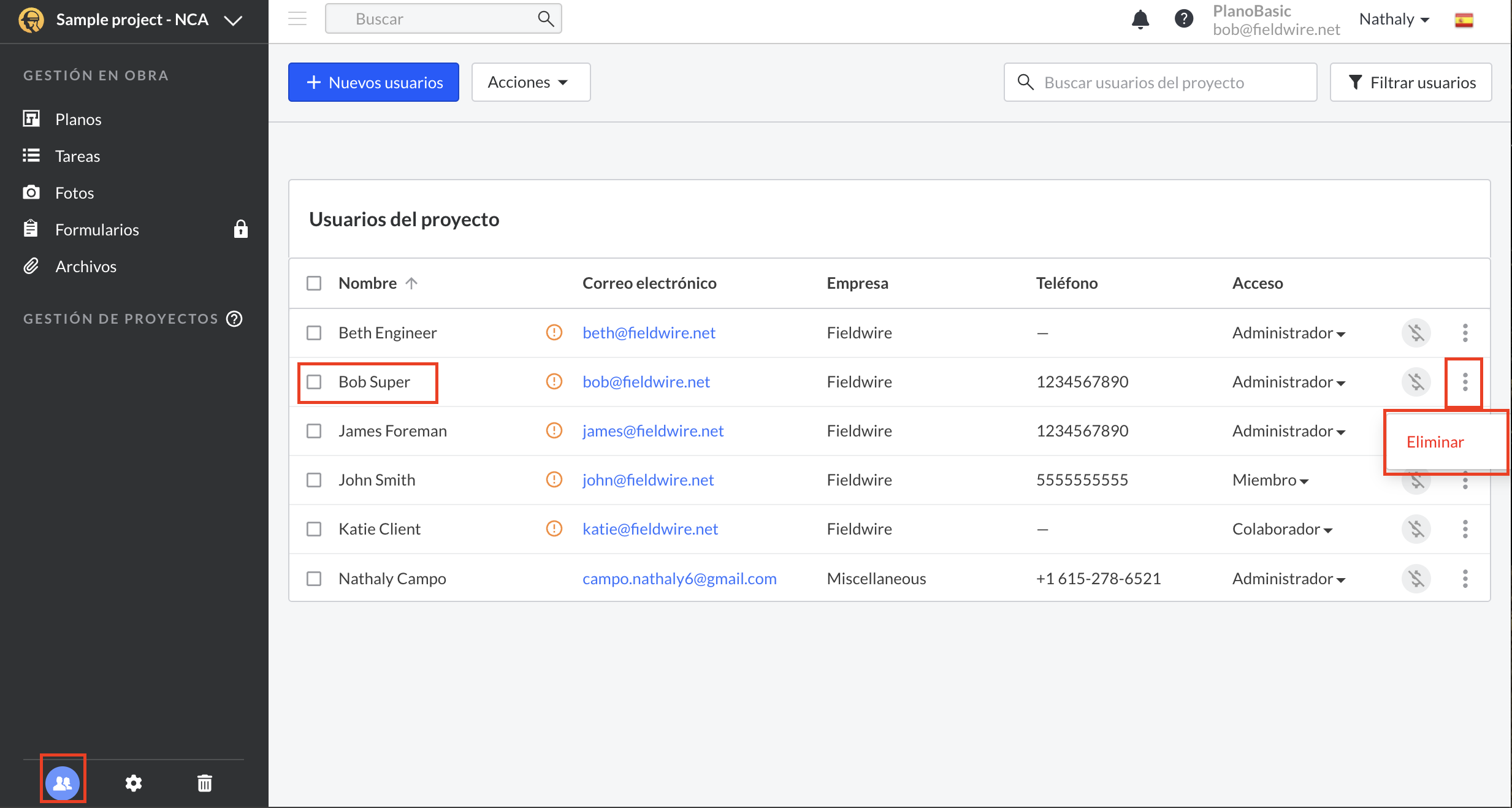
Task: Open james@fieldwire.net email link
Action: (653, 431)
